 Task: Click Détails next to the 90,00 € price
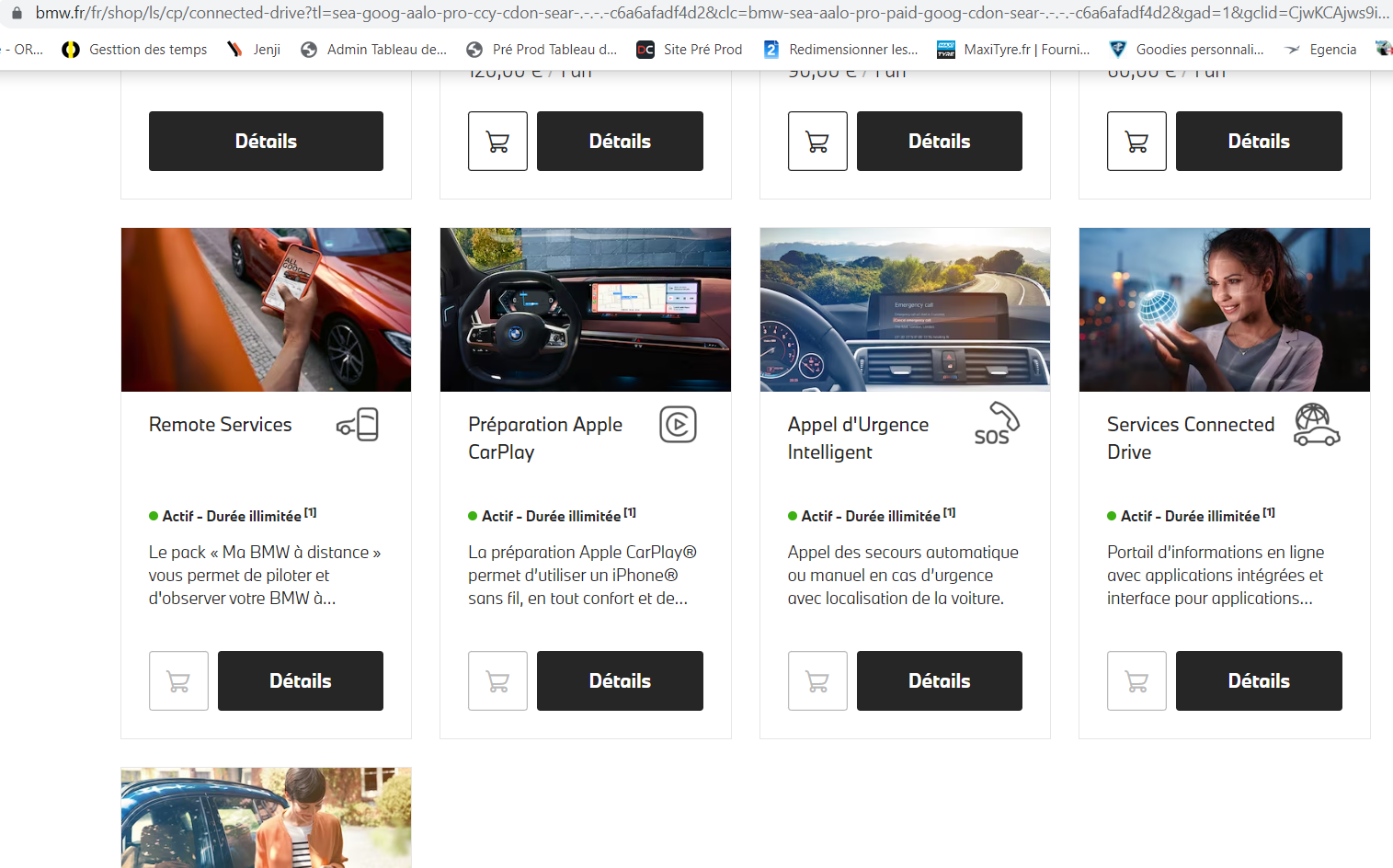tap(940, 141)
